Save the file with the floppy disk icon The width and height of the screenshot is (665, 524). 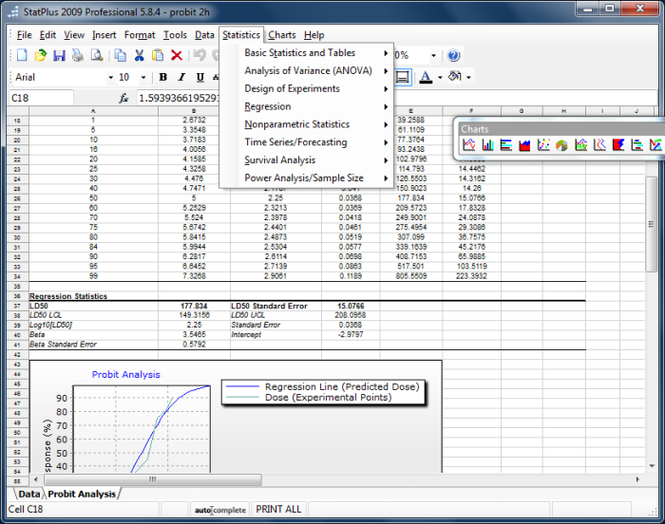click(59, 55)
